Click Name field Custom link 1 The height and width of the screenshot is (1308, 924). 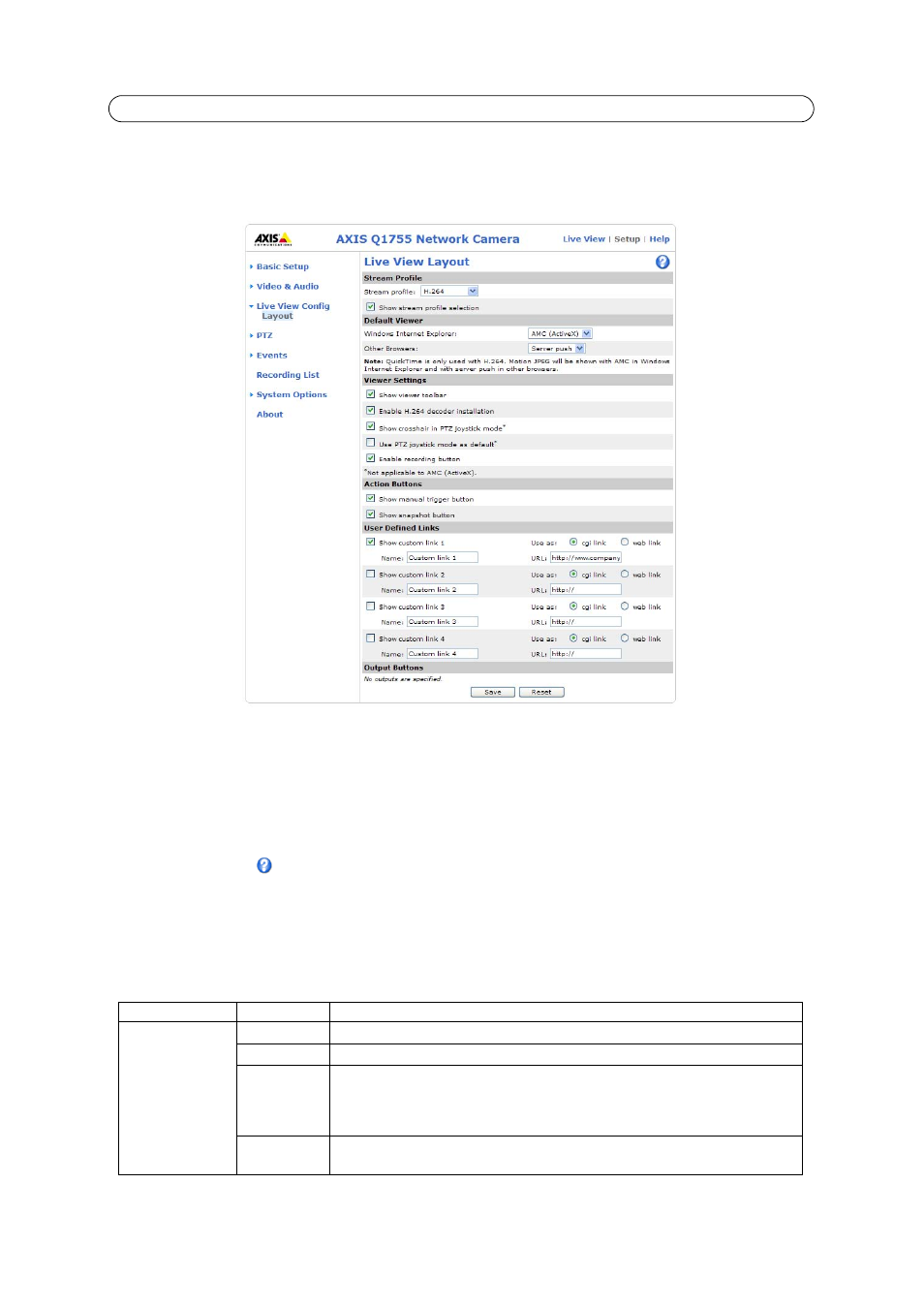443,557
